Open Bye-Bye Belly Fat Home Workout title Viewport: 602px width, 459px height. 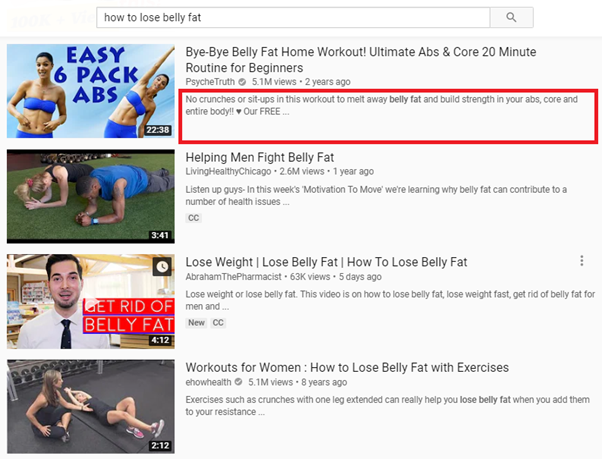click(361, 59)
